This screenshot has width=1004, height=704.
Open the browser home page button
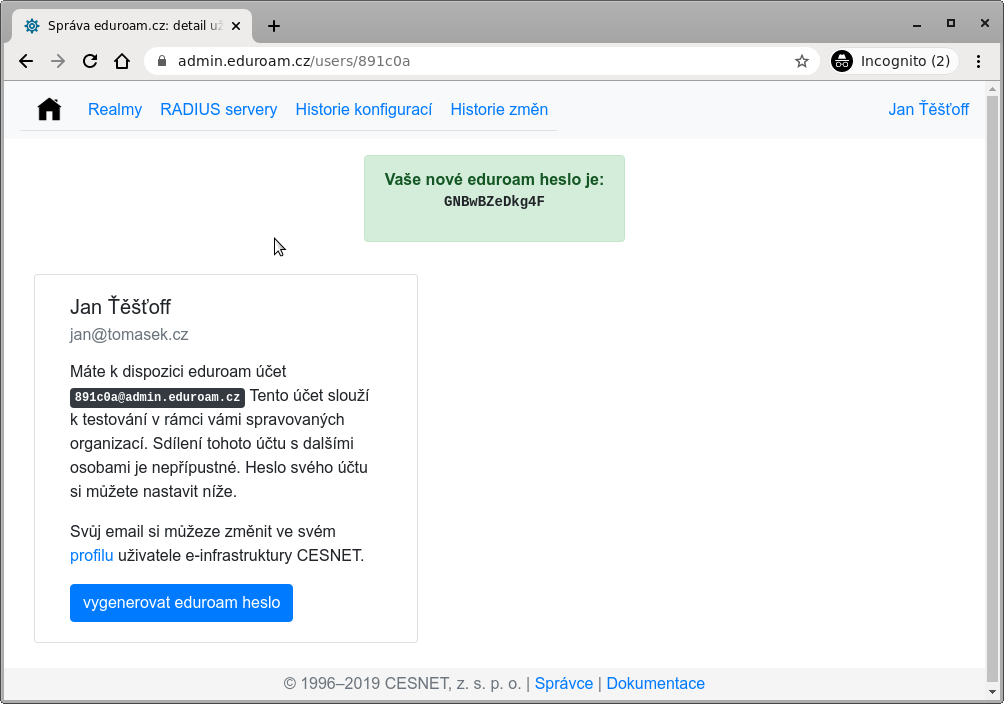pos(122,61)
